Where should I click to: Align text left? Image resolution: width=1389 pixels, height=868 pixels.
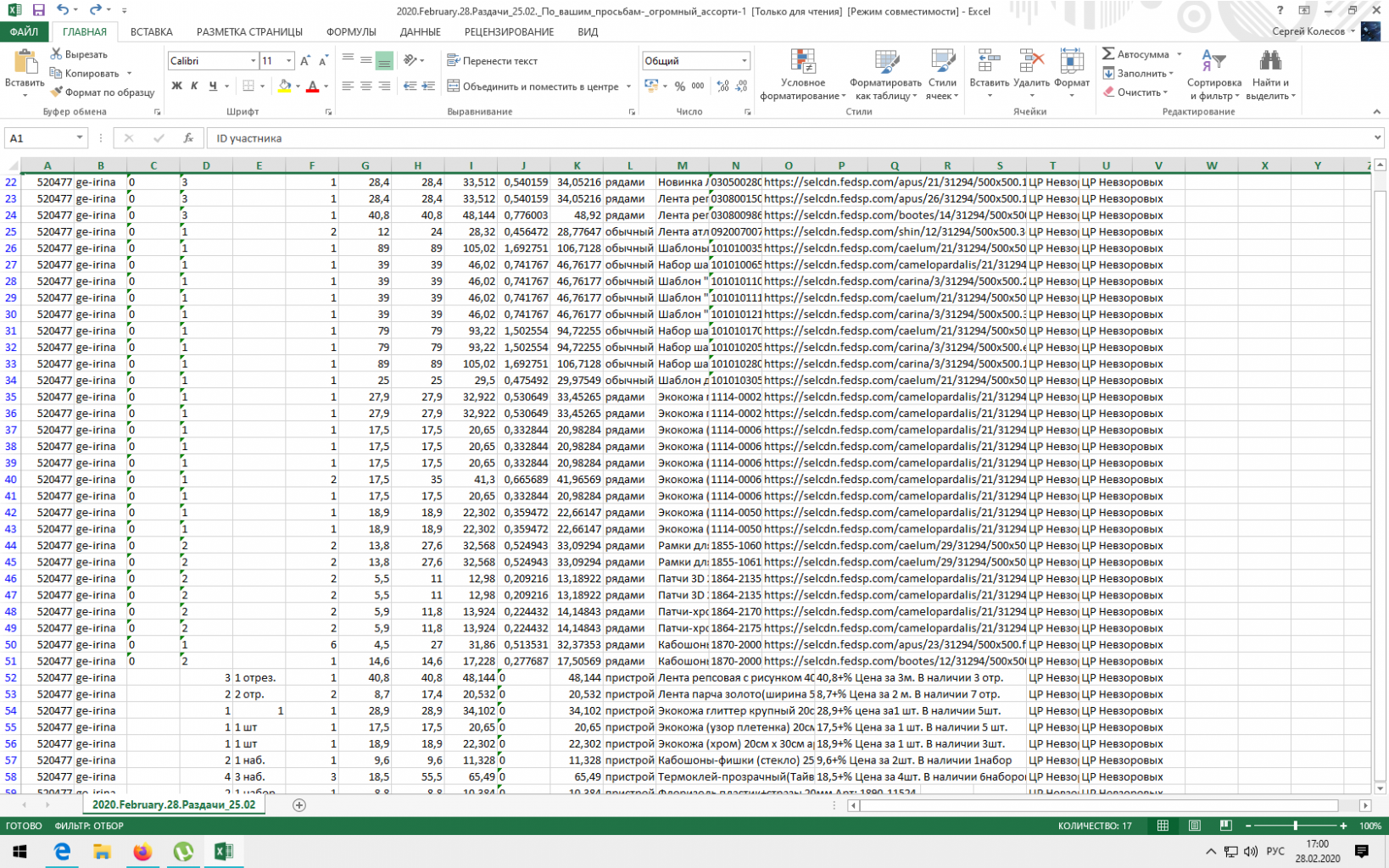[x=348, y=86]
